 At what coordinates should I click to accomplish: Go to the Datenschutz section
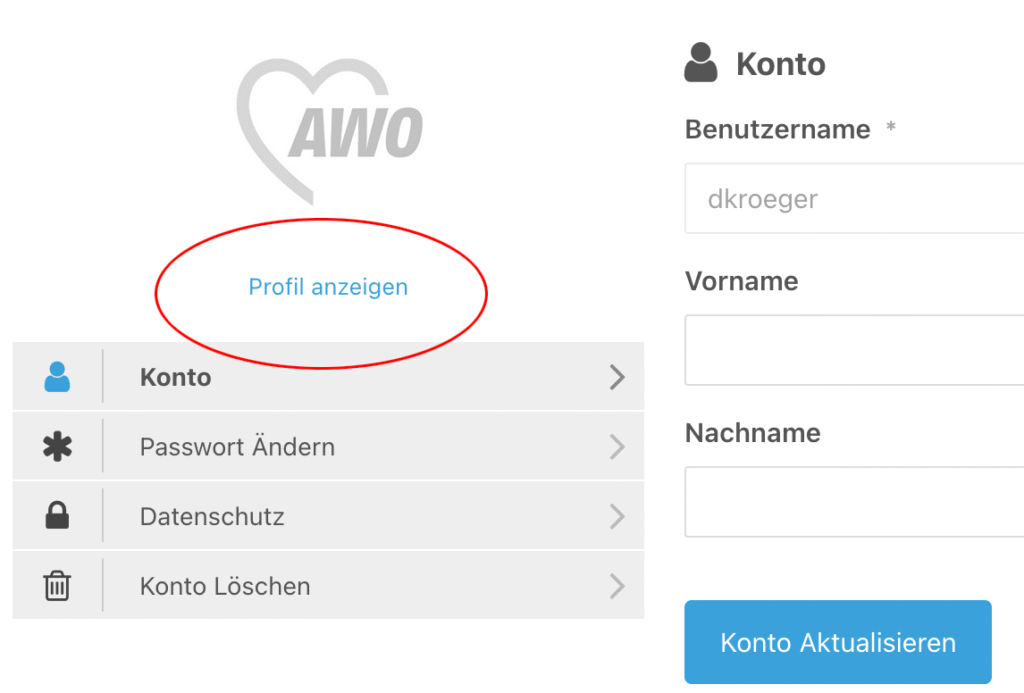212,517
